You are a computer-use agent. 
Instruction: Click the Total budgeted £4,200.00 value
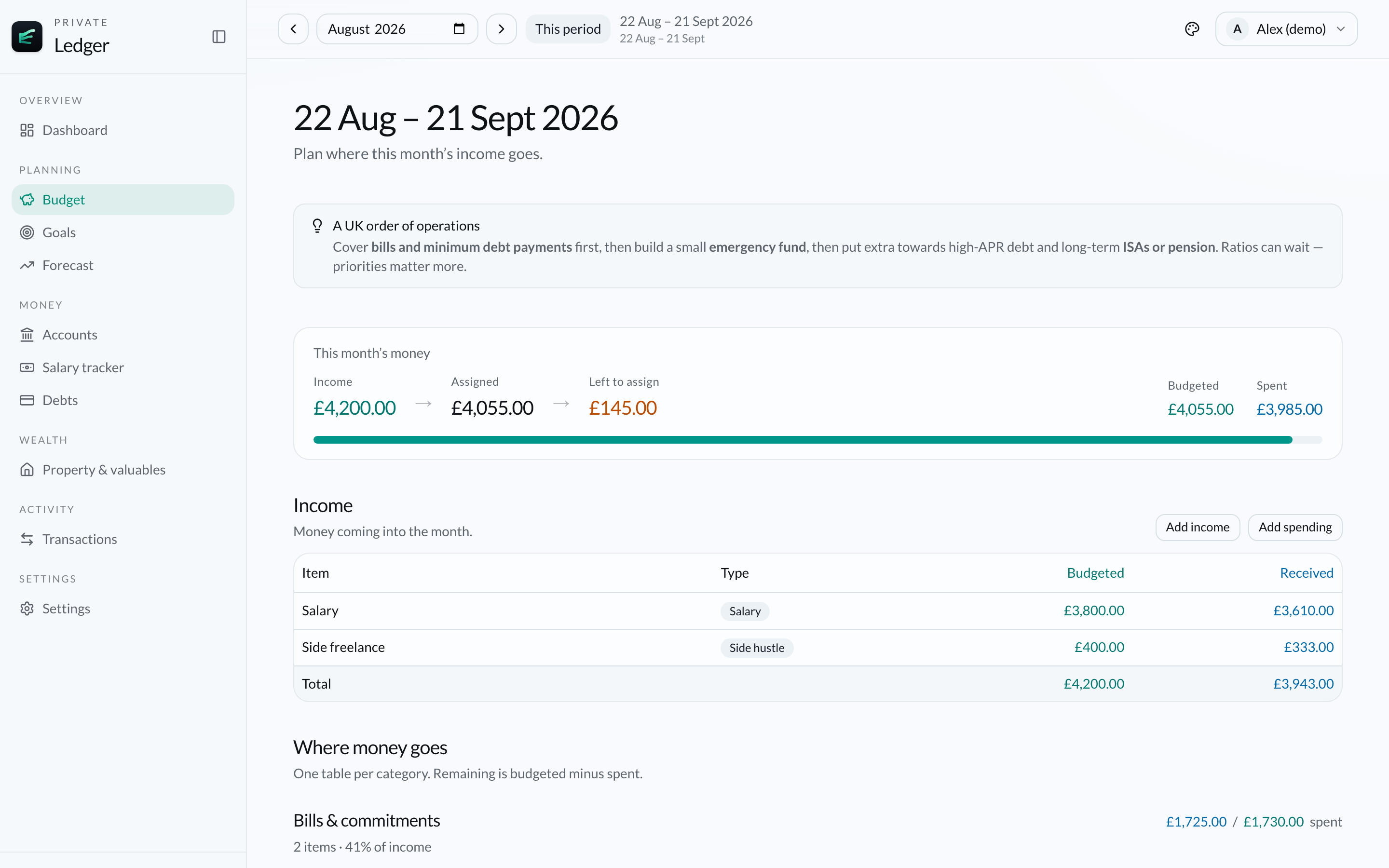tap(1093, 684)
